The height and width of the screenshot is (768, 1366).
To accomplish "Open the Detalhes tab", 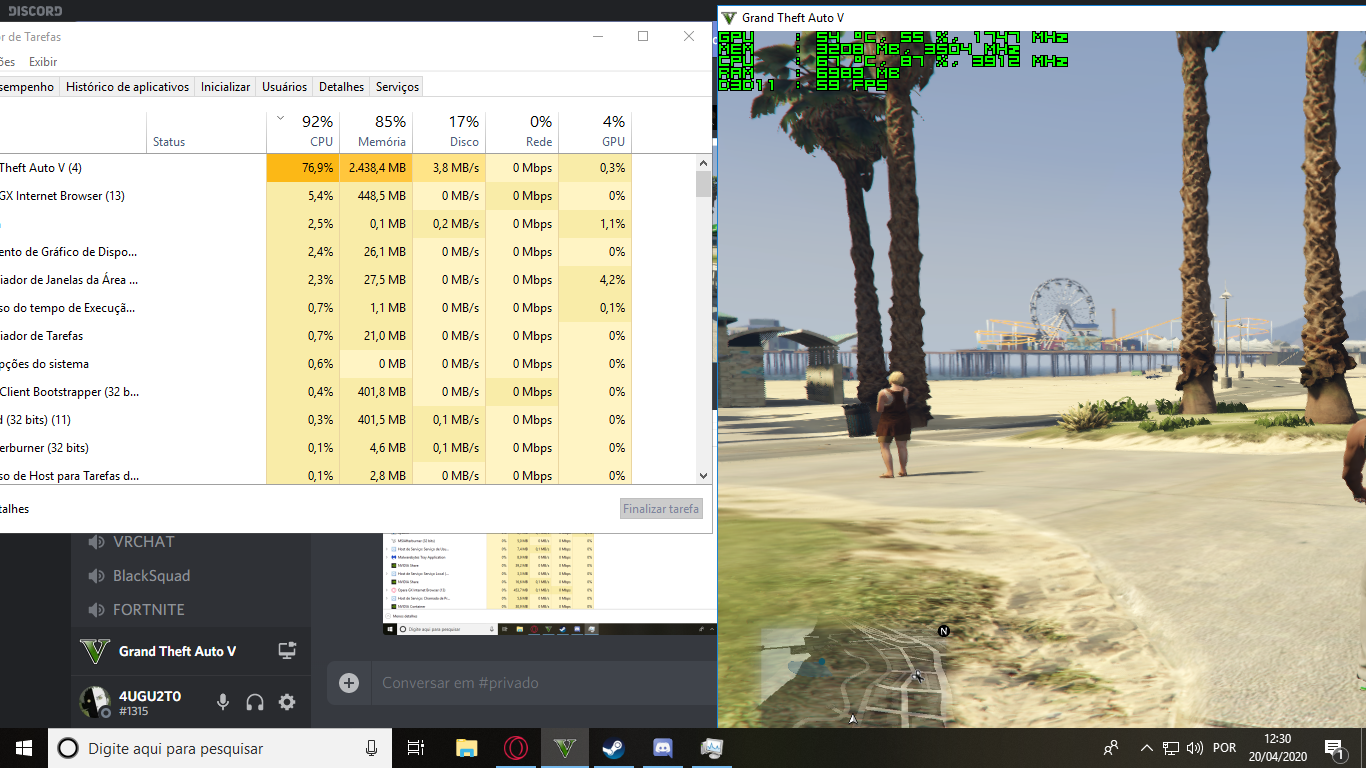I will tap(341, 87).
